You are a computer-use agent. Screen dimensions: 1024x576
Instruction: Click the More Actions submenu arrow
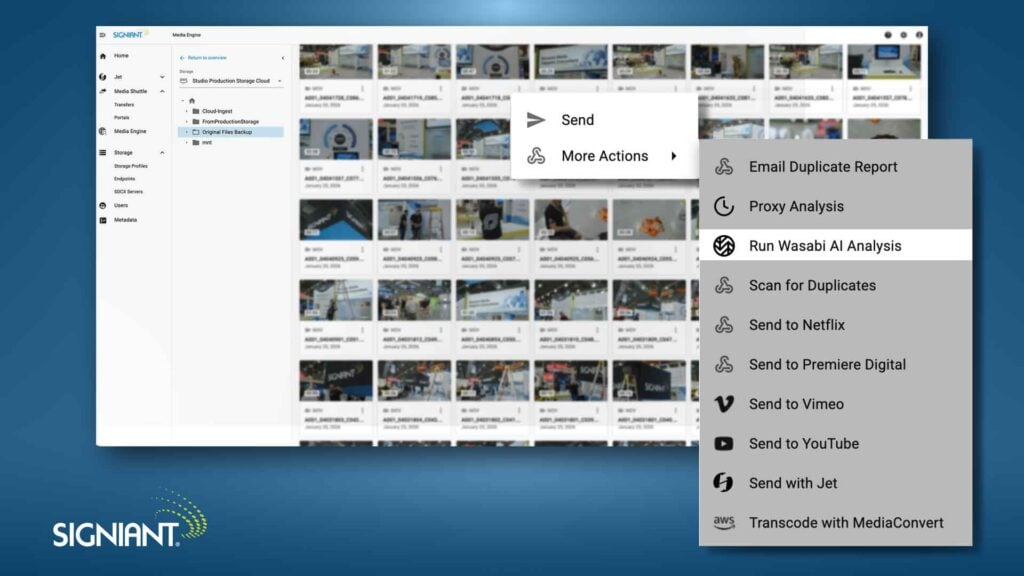pos(673,156)
